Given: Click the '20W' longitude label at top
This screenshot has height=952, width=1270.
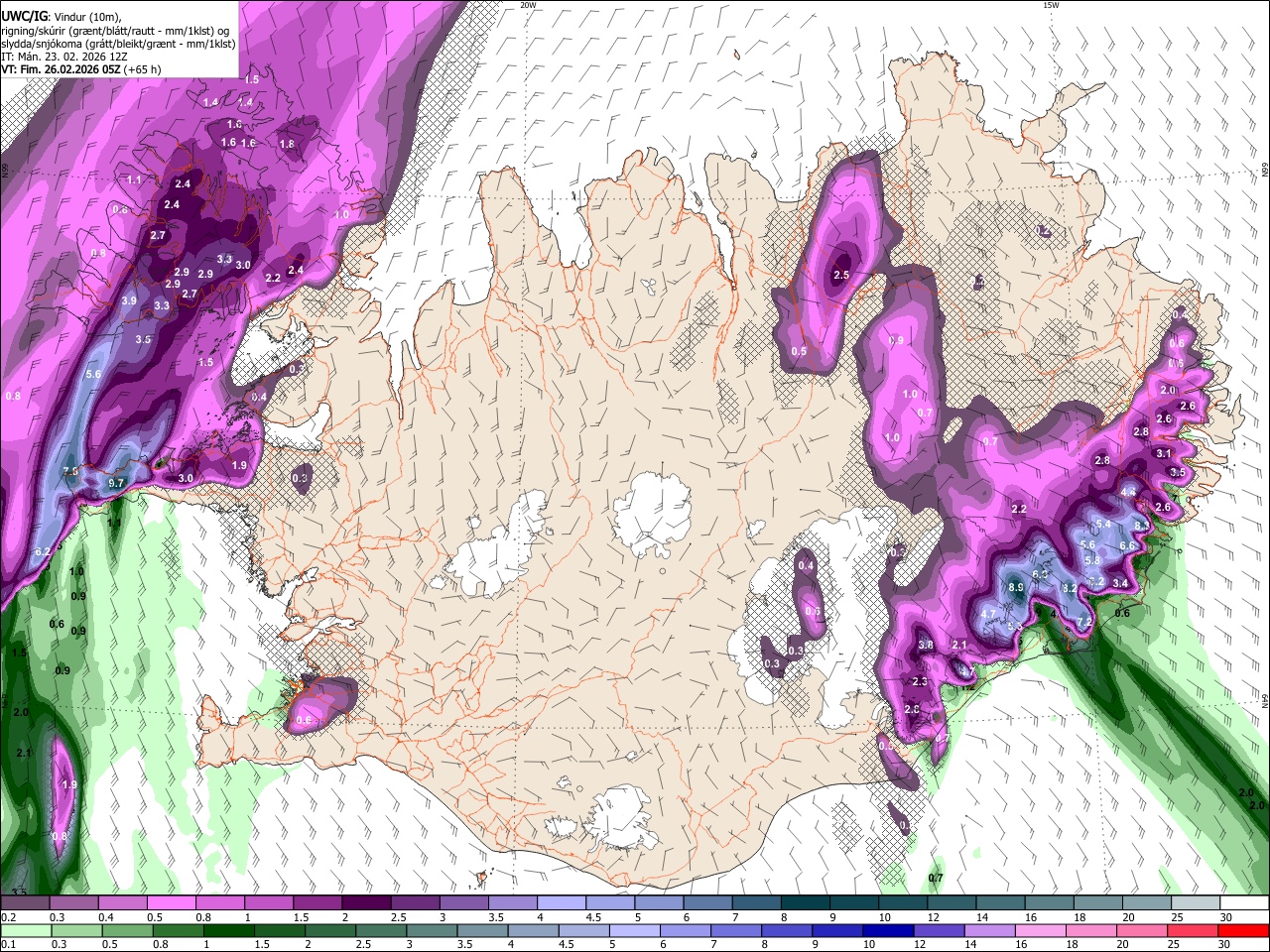Looking at the screenshot, I should click(528, 5).
